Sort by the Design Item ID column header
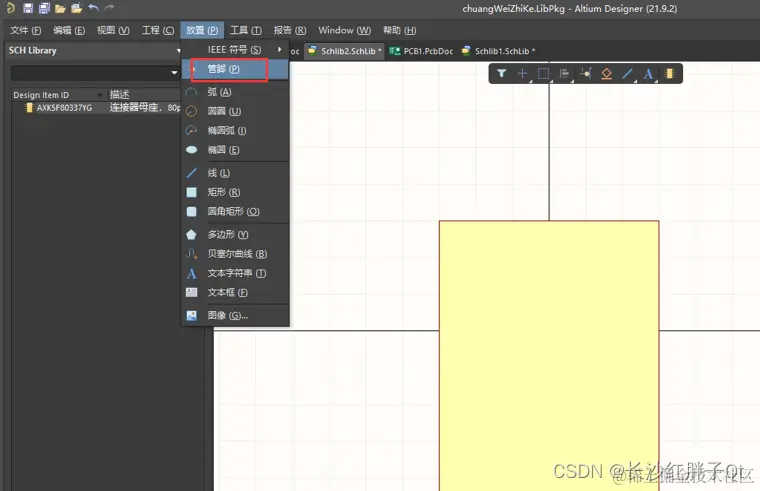The height and width of the screenshot is (491, 760). [58, 95]
